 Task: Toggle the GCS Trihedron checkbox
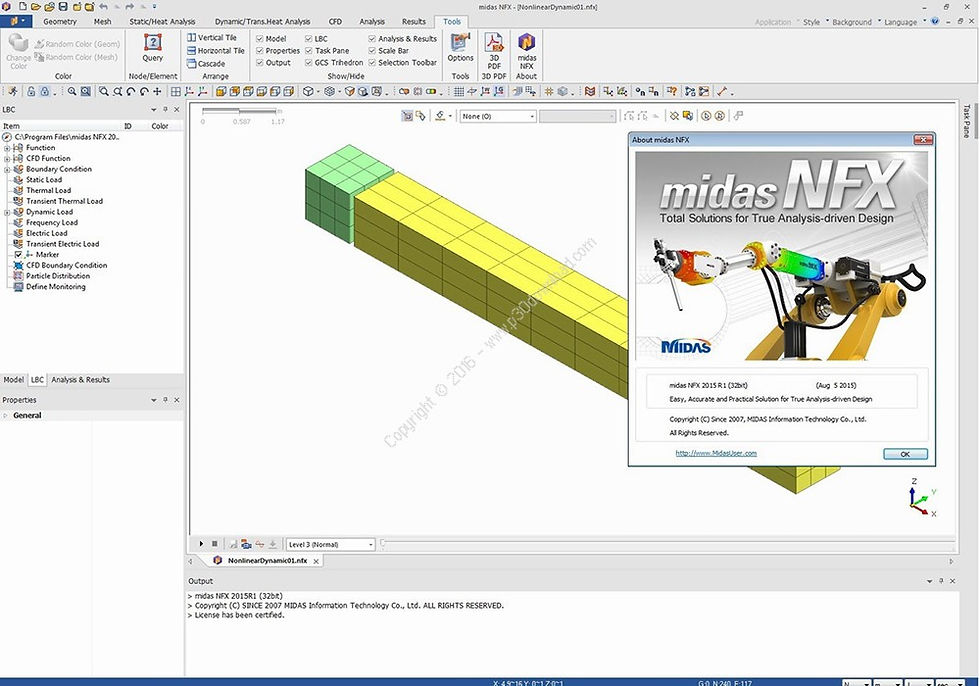(x=309, y=62)
